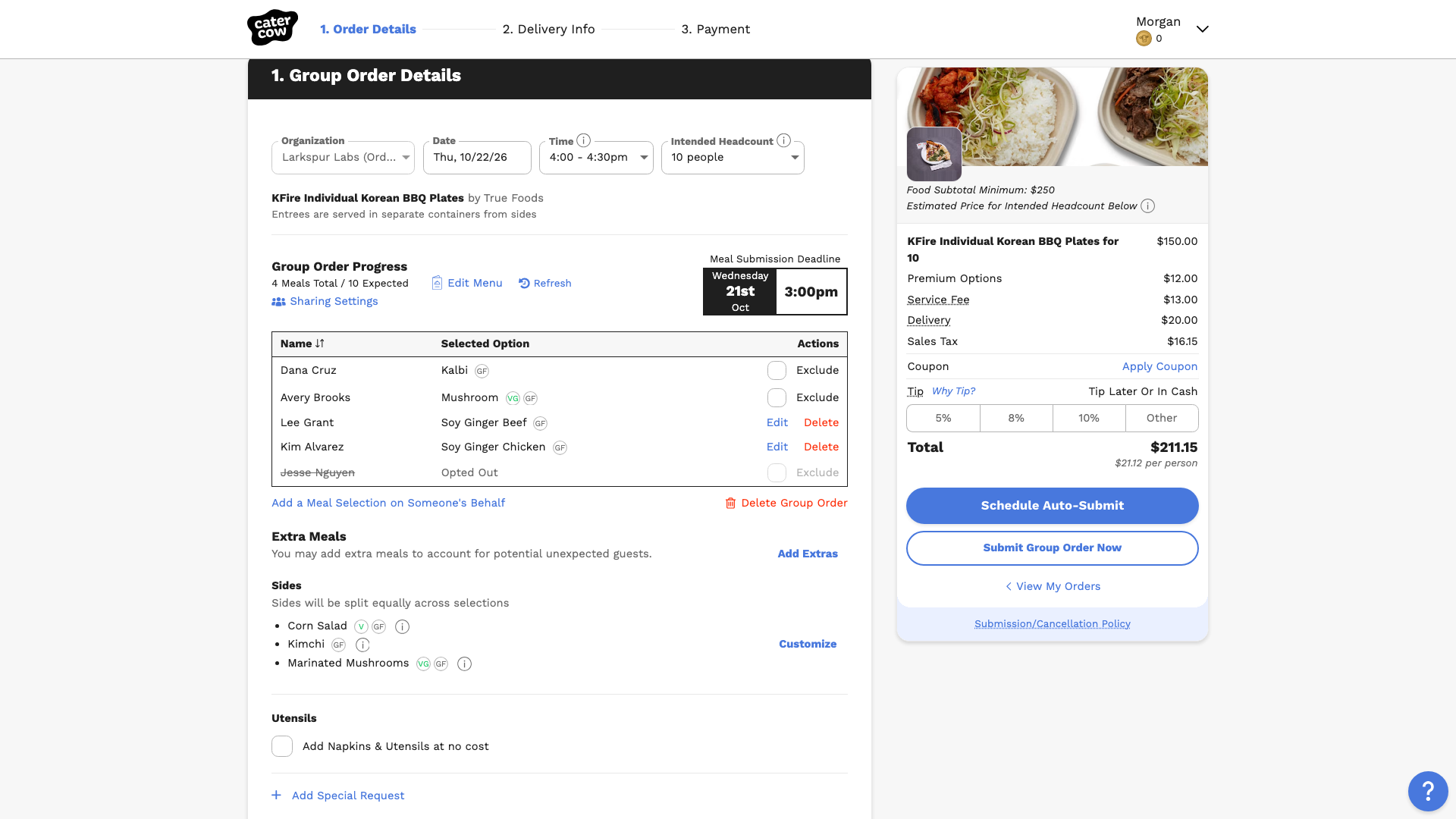Enable Add Napkins & Utensils checkbox
This screenshot has height=819, width=1456.
click(282, 746)
